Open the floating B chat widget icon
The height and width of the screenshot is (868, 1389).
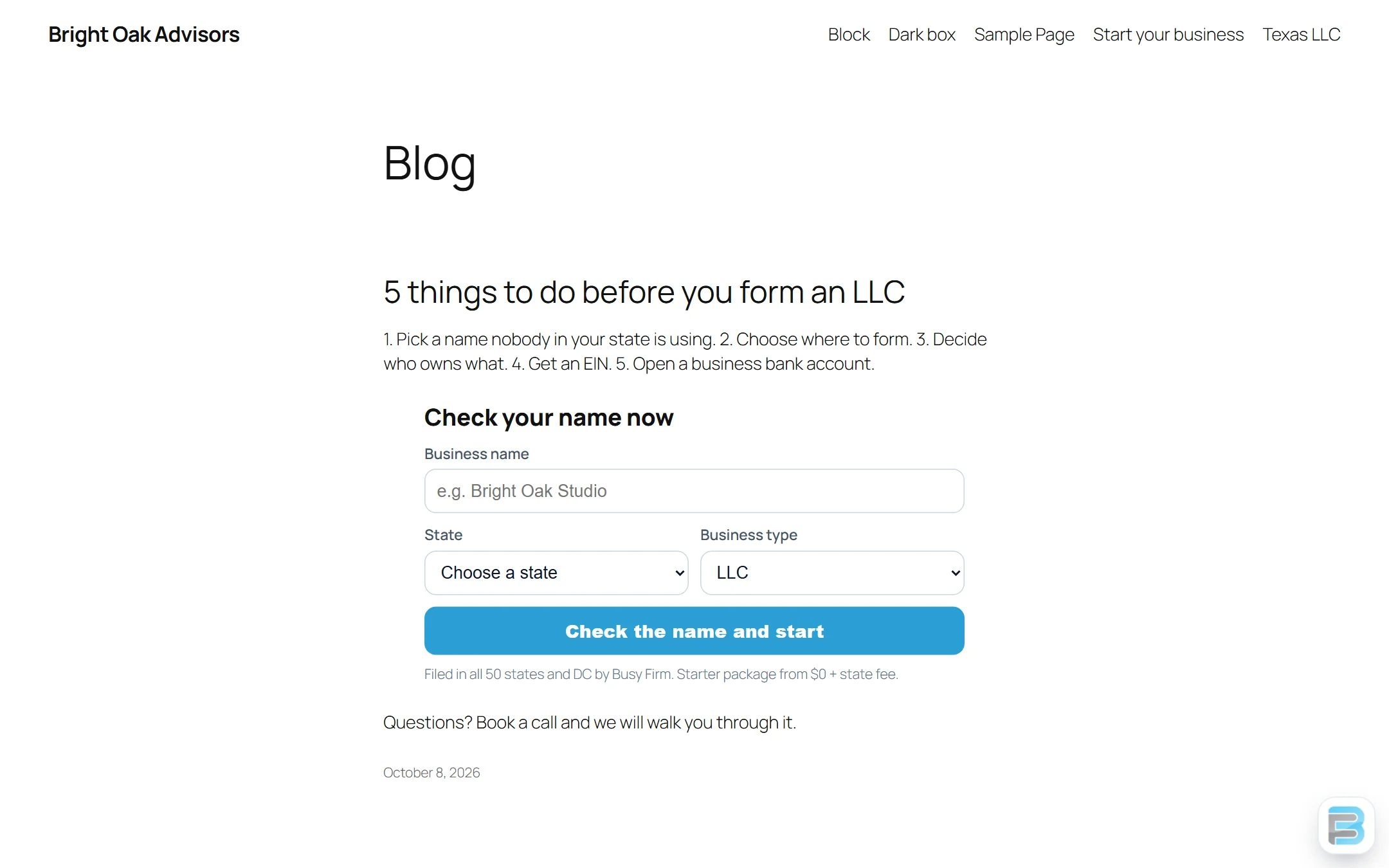(1346, 825)
